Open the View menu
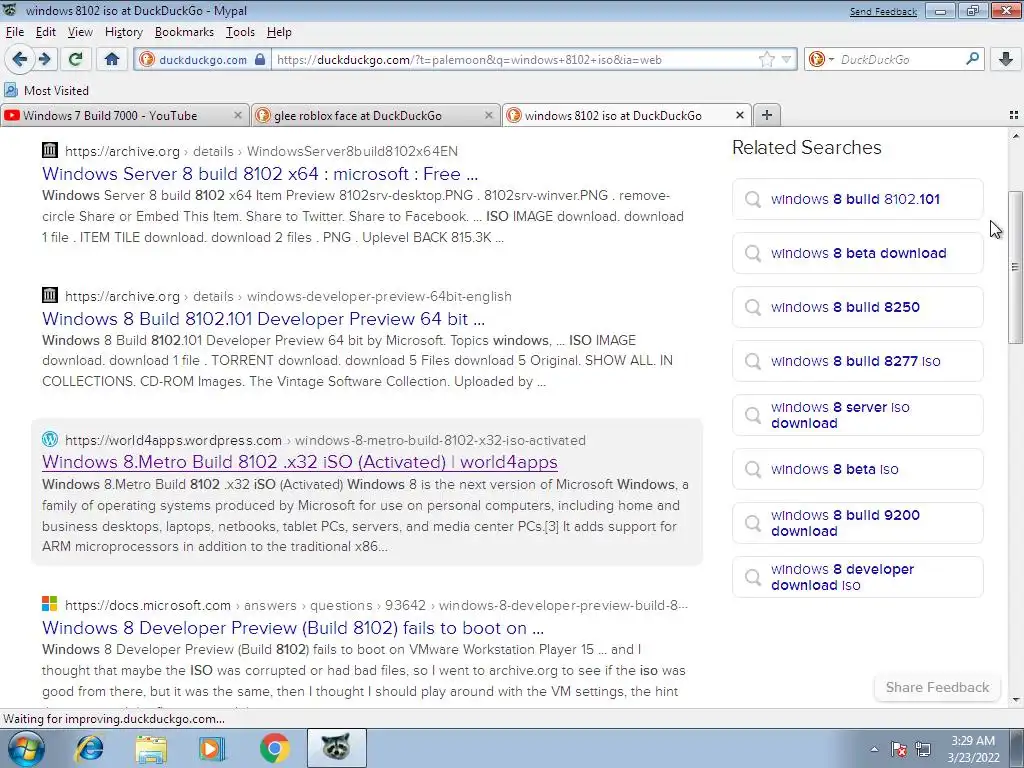1024x768 pixels. pyautogui.click(x=80, y=32)
